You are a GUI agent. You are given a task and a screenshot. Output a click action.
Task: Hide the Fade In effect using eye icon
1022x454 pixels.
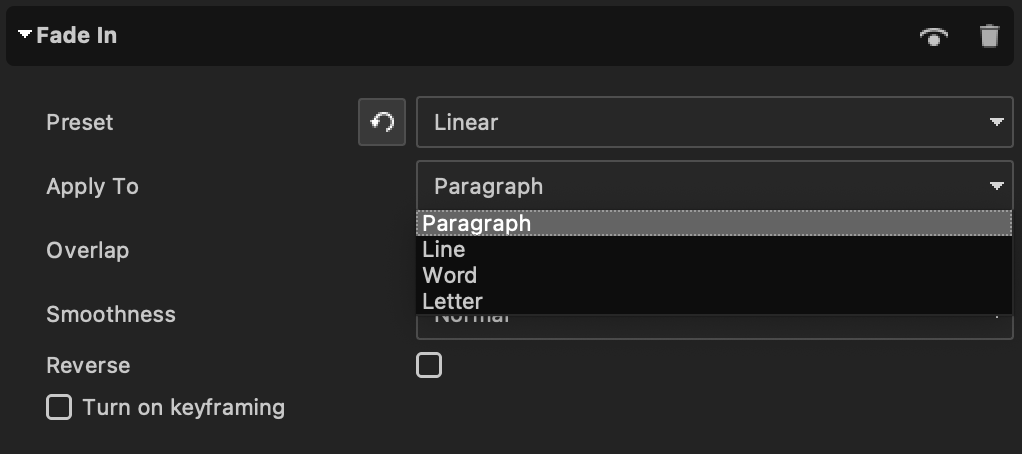(933, 36)
